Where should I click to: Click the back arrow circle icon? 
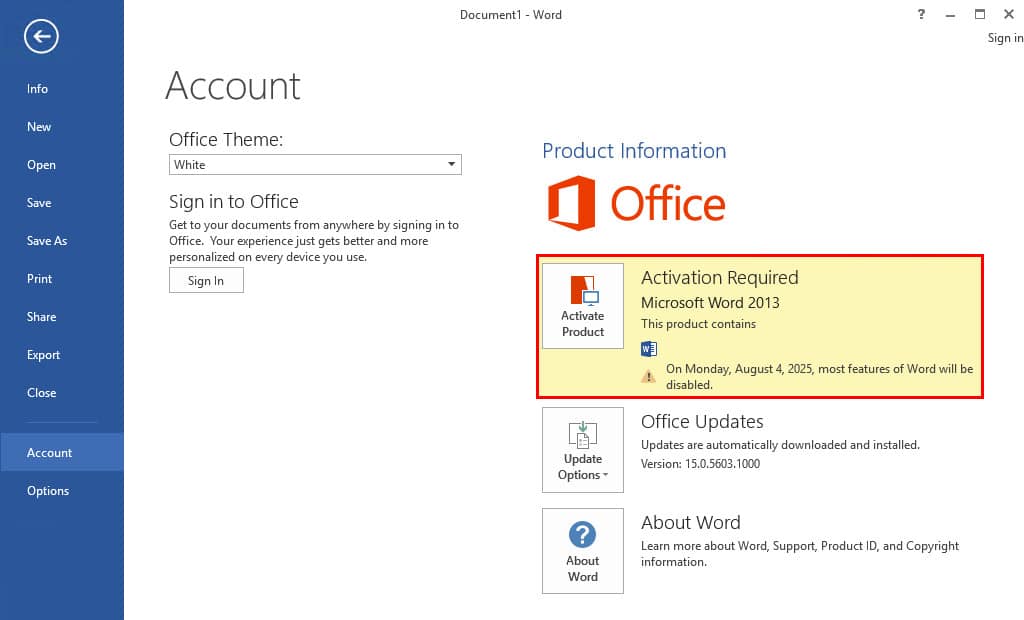click(41, 36)
